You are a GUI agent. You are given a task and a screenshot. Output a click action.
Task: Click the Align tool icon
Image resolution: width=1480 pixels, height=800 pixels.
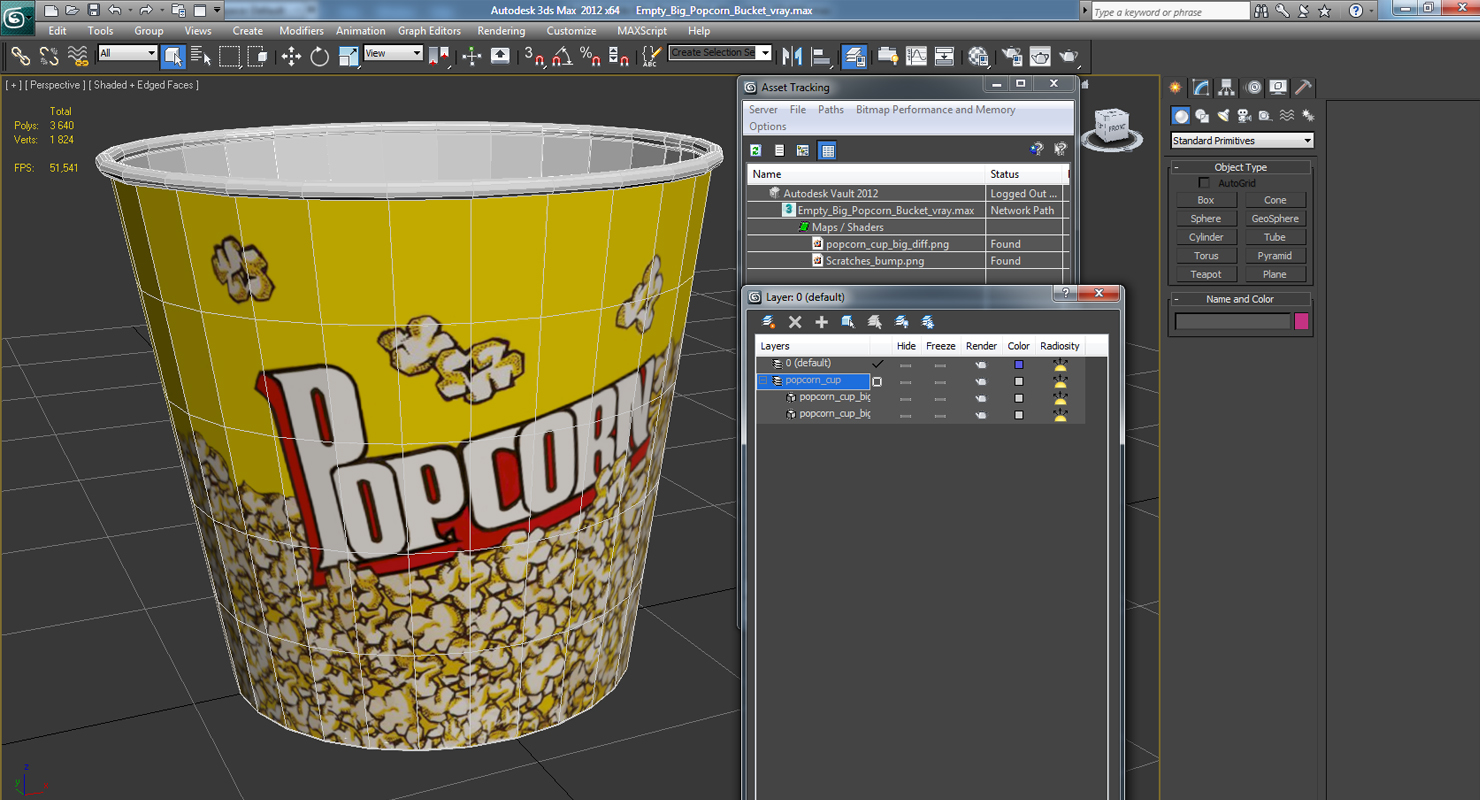click(x=821, y=56)
